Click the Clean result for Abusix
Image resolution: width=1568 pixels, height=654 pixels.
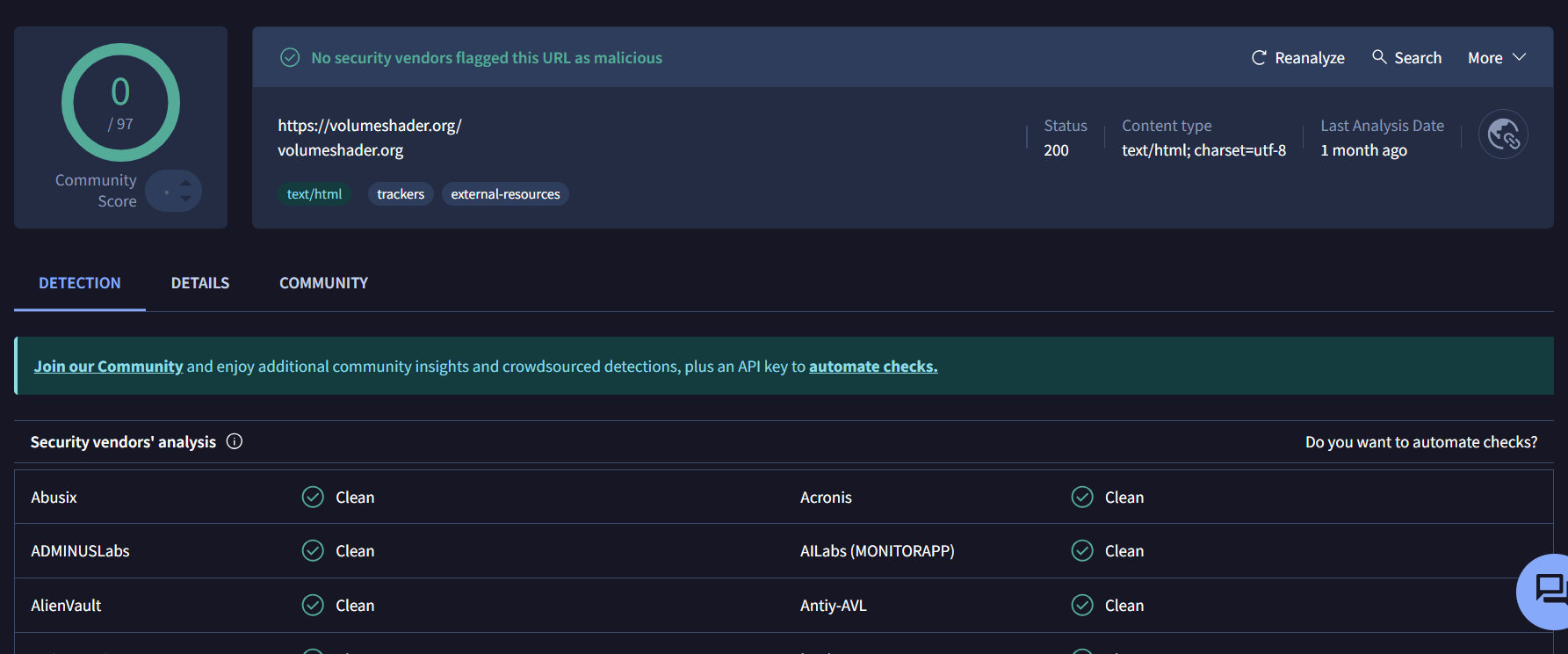click(x=355, y=498)
